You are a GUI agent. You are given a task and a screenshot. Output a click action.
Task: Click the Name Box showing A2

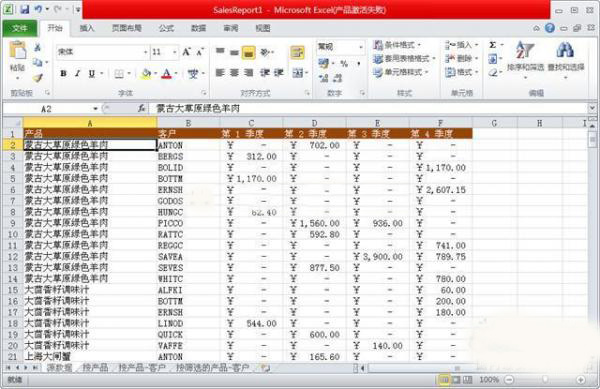(x=46, y=109)
